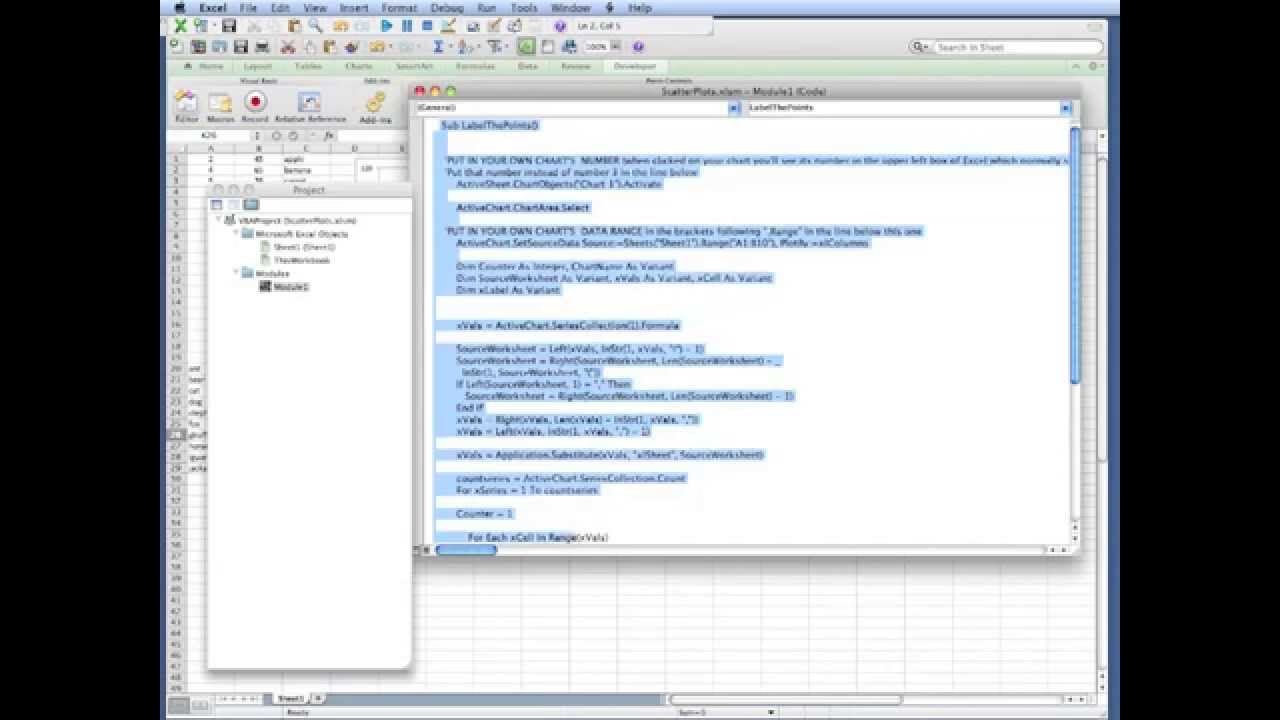
Task: Open the Name Box dropdown arrow
Action: pyautogui.click(x=257, y=135)
